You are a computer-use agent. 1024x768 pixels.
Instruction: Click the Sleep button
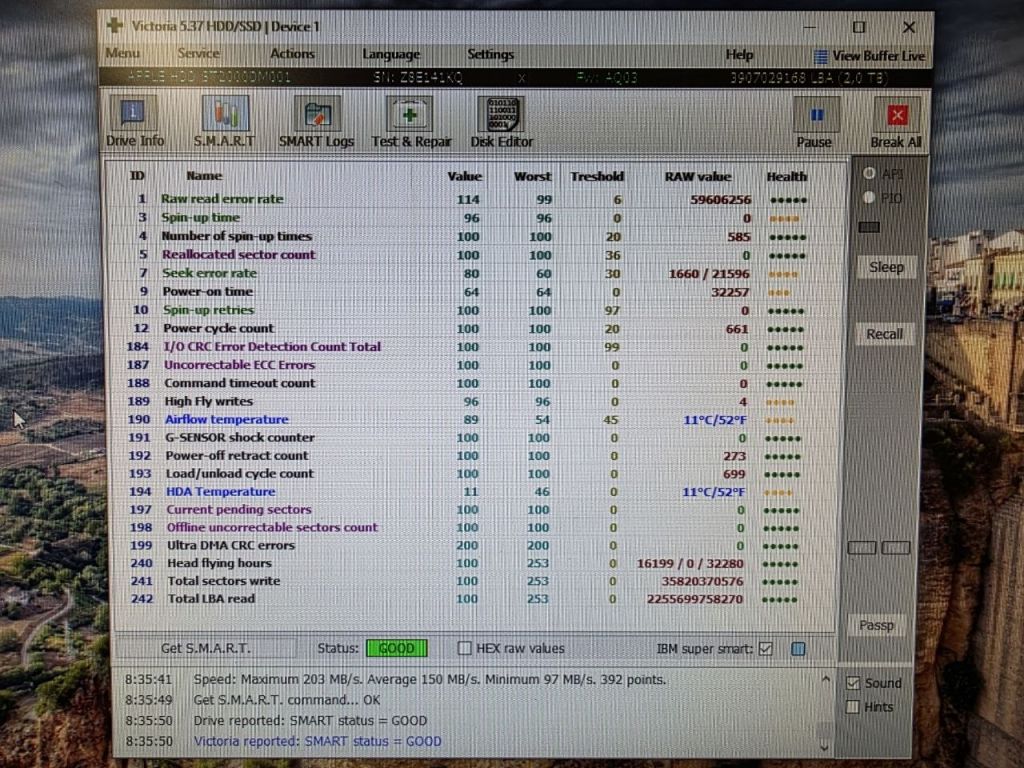886,267
